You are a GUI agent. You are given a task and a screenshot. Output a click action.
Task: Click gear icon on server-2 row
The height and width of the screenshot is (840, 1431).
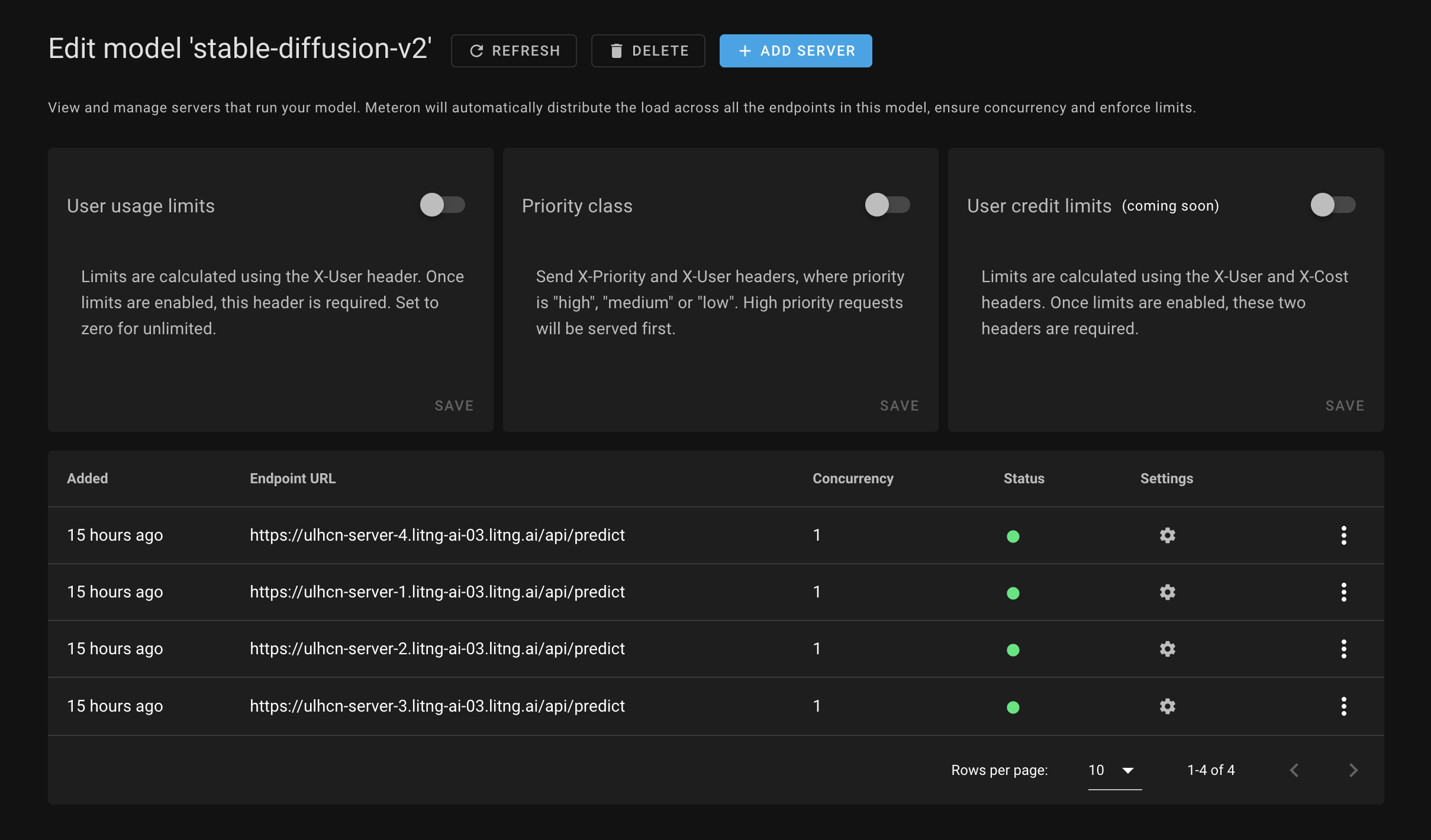[x=1167, y=649]
